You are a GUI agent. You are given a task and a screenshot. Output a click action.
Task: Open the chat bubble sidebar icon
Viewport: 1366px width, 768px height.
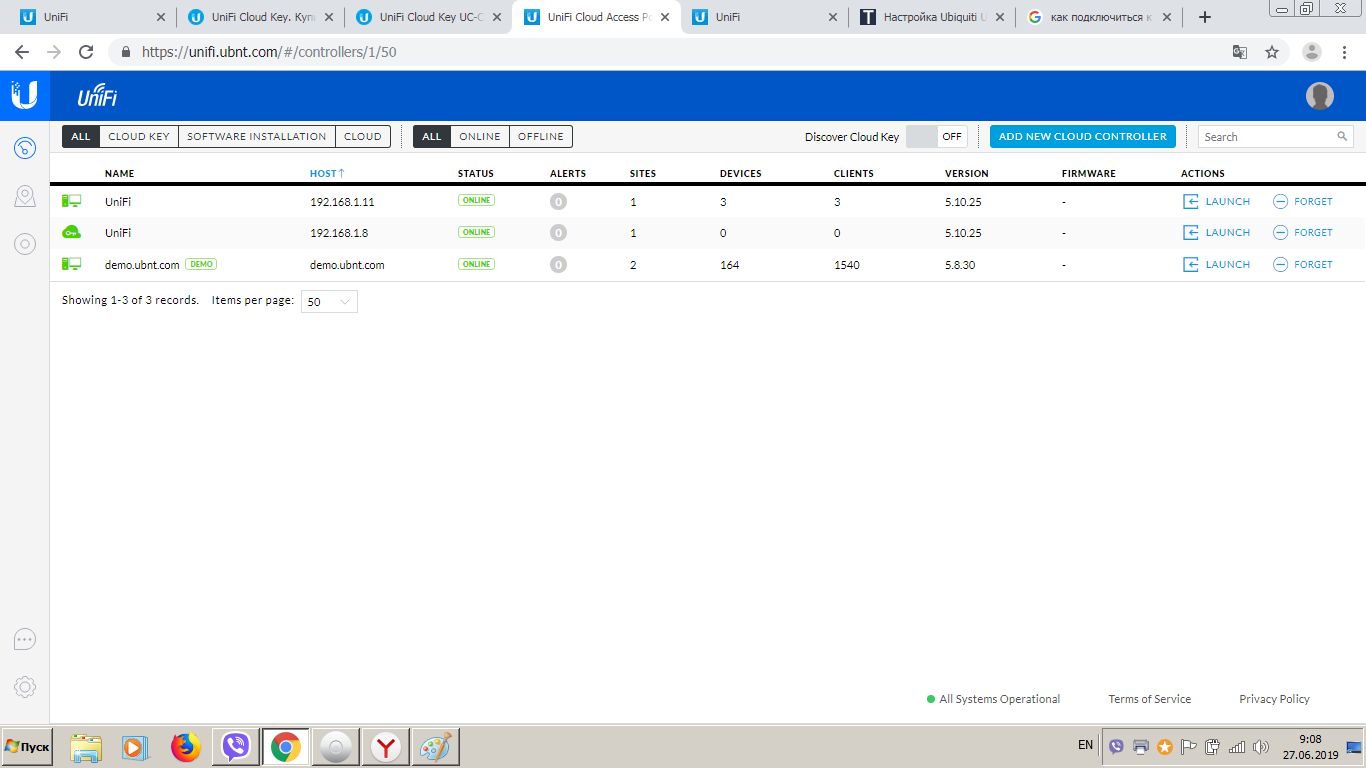pos(25,639)
